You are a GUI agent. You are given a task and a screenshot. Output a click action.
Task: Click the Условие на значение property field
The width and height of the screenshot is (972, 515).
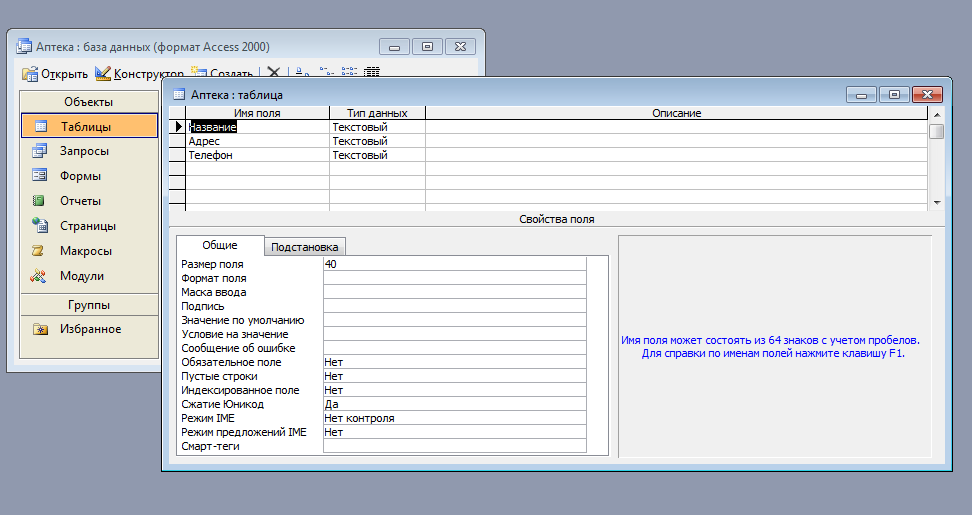[454, 334]
